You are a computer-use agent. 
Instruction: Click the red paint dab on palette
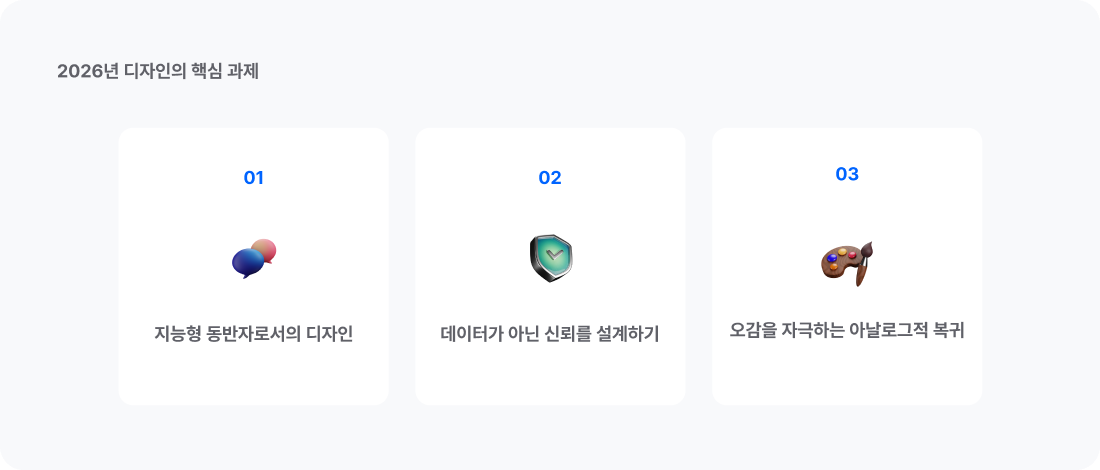pyautogui.click(x=852, y=255)
